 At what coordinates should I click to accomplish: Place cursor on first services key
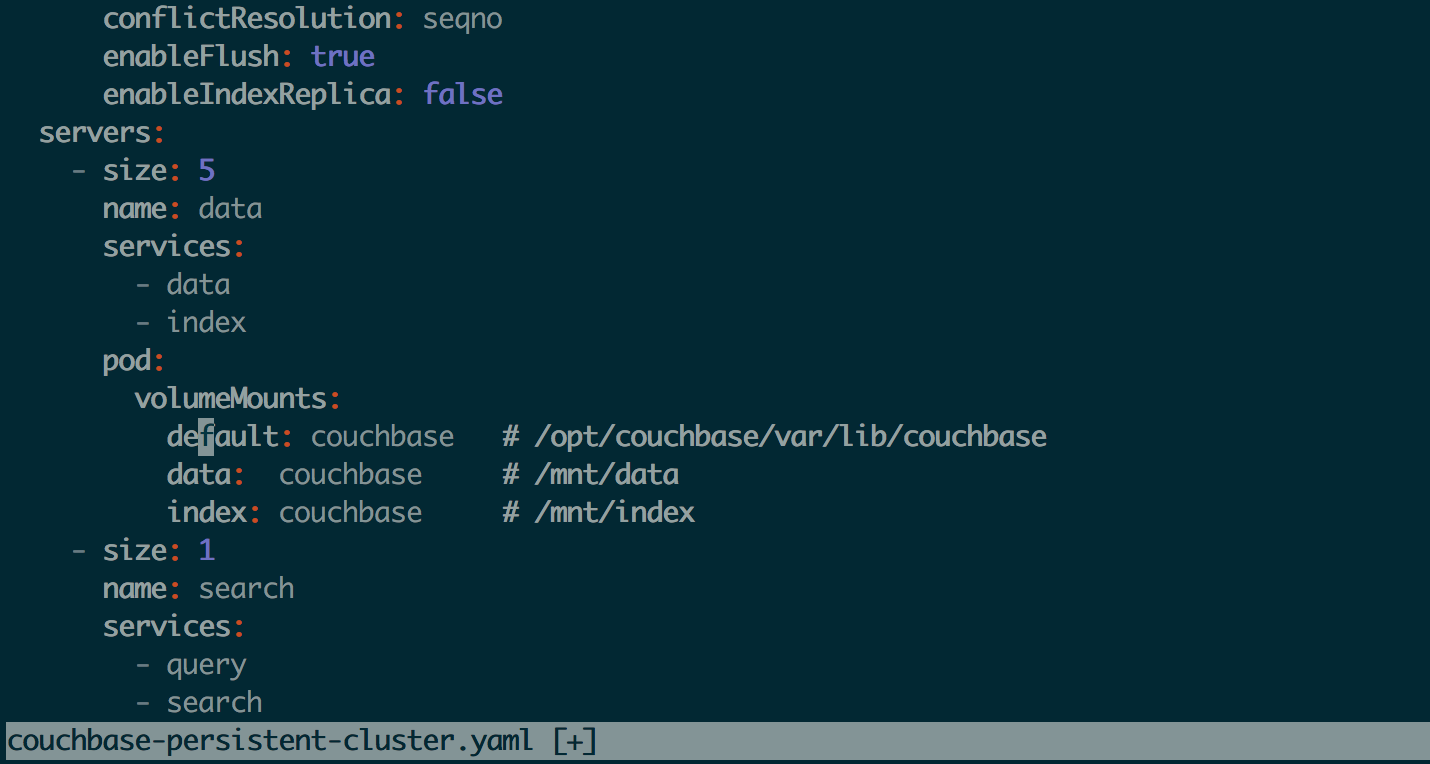[x=167, y=246]
